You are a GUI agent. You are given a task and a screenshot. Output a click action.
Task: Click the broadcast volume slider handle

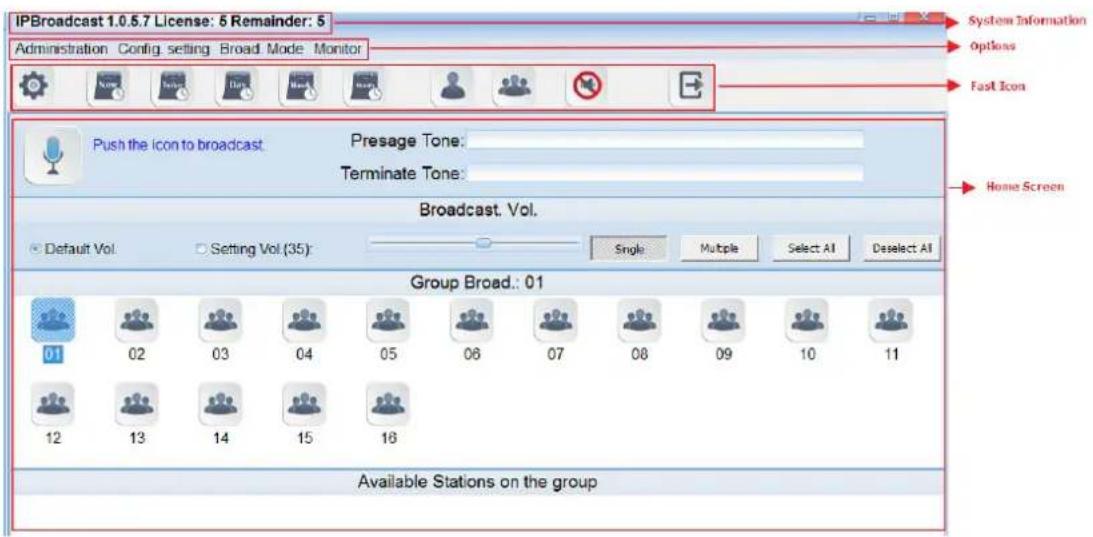tap(483, 242)
